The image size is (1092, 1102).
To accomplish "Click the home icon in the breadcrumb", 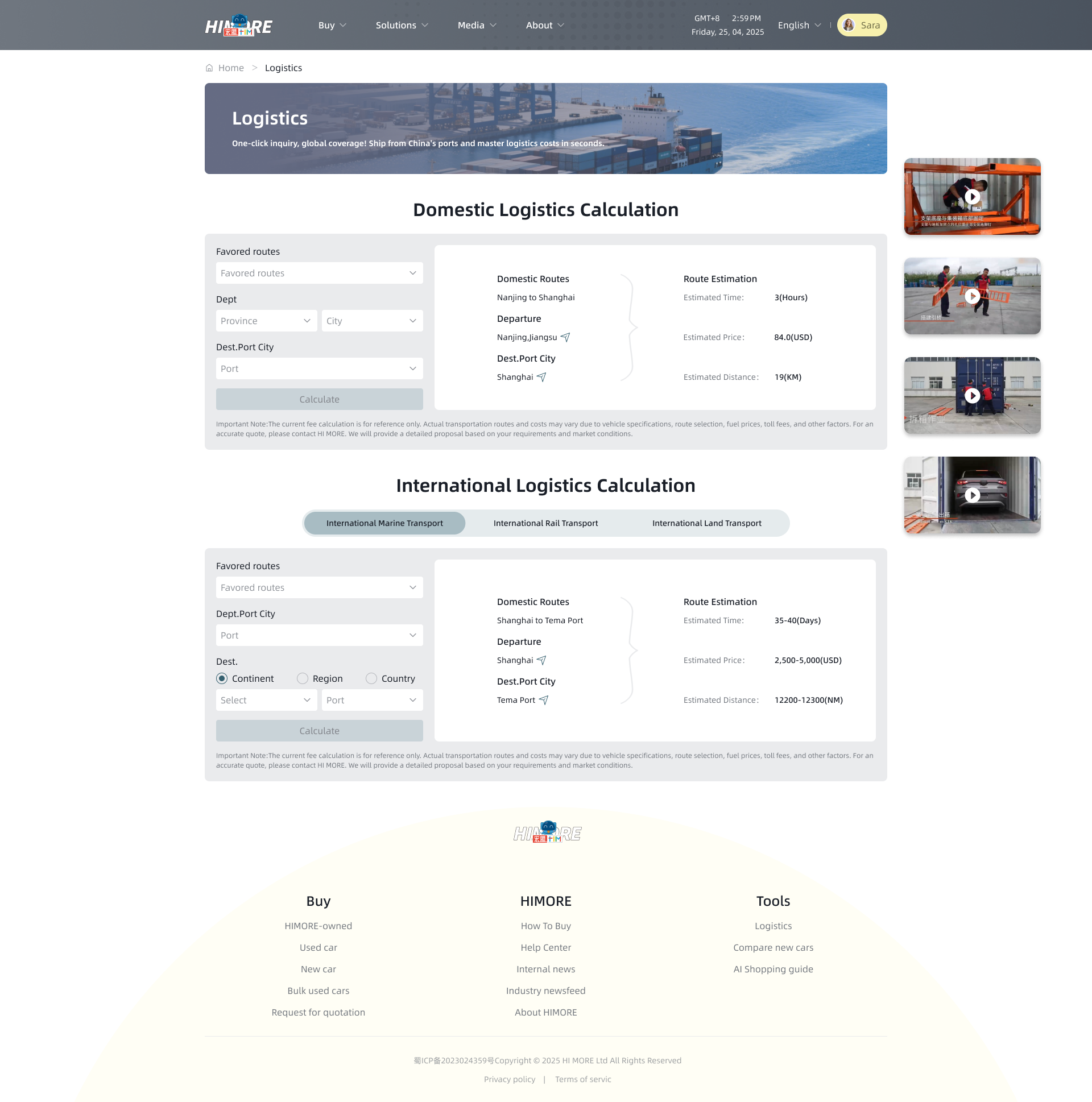I will click(209, 68).
